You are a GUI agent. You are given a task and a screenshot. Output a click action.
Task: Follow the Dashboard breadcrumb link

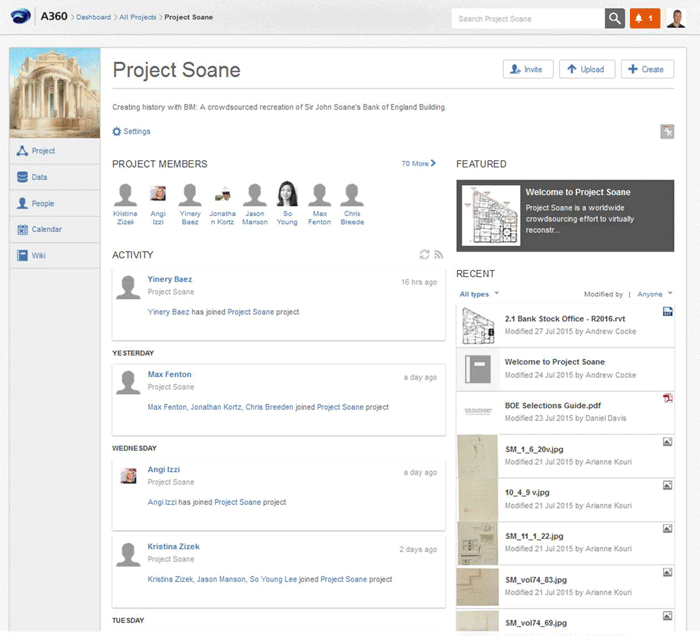(x=94, y=18)
